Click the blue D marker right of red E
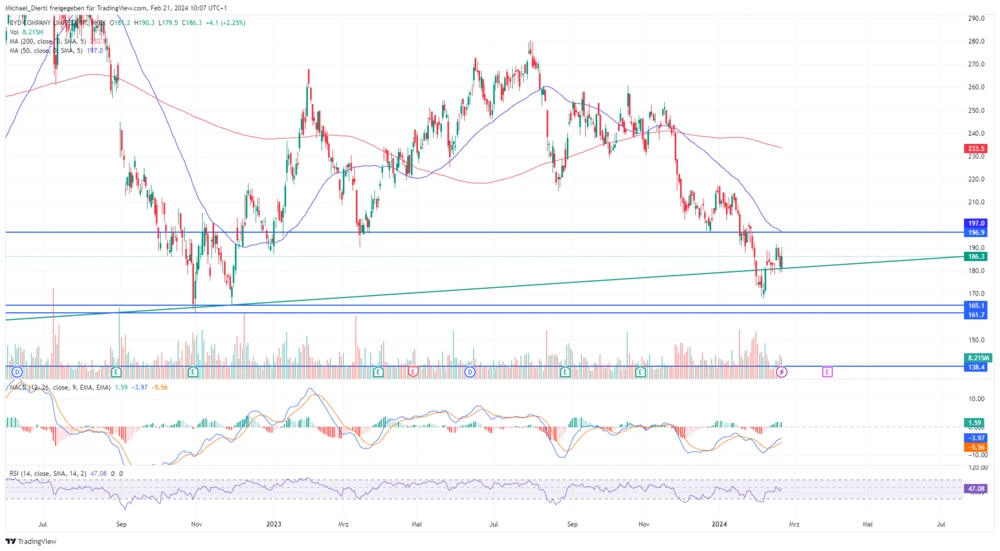 (469, 371)
